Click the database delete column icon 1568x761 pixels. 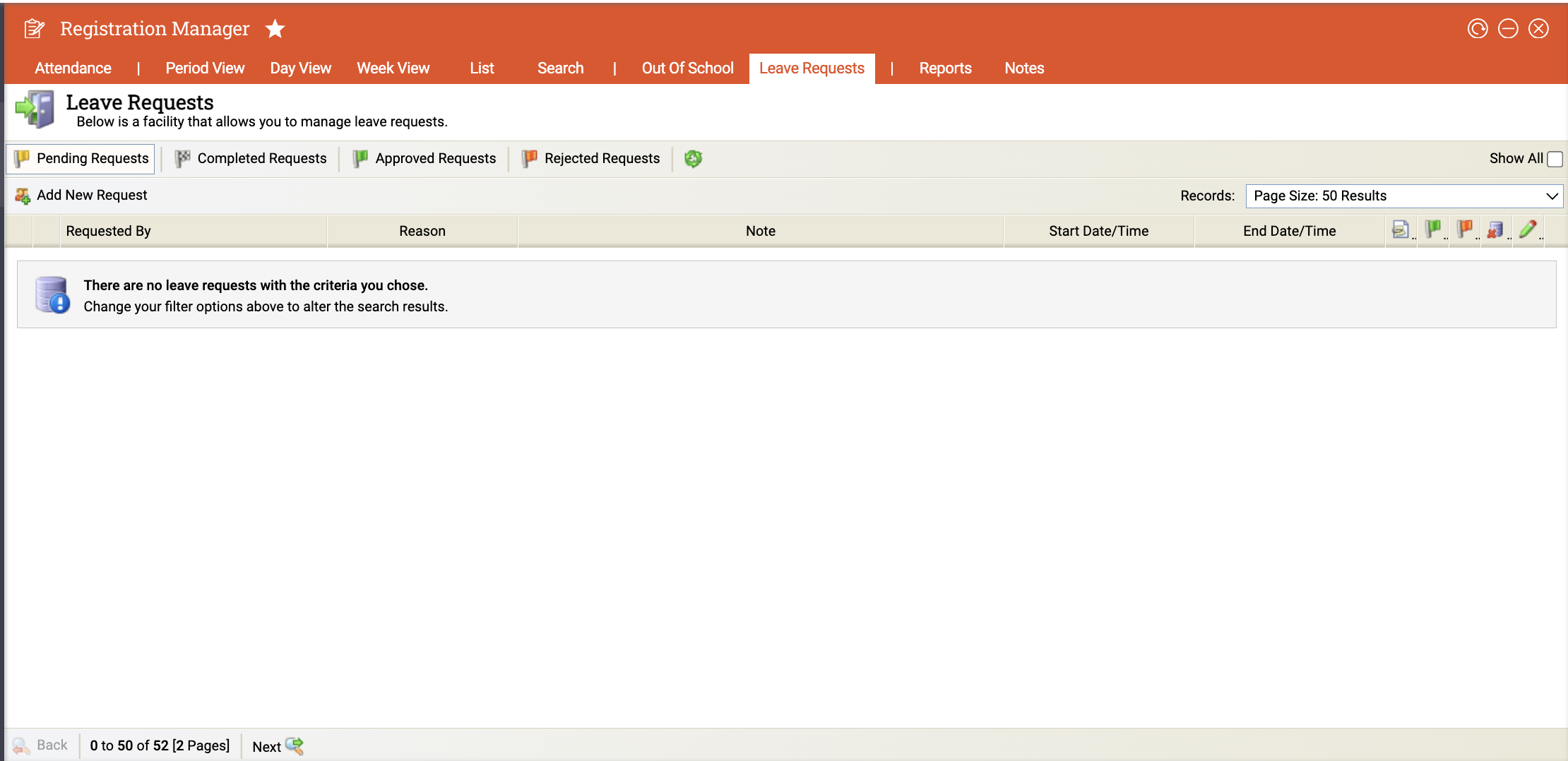pos(1495,229)
